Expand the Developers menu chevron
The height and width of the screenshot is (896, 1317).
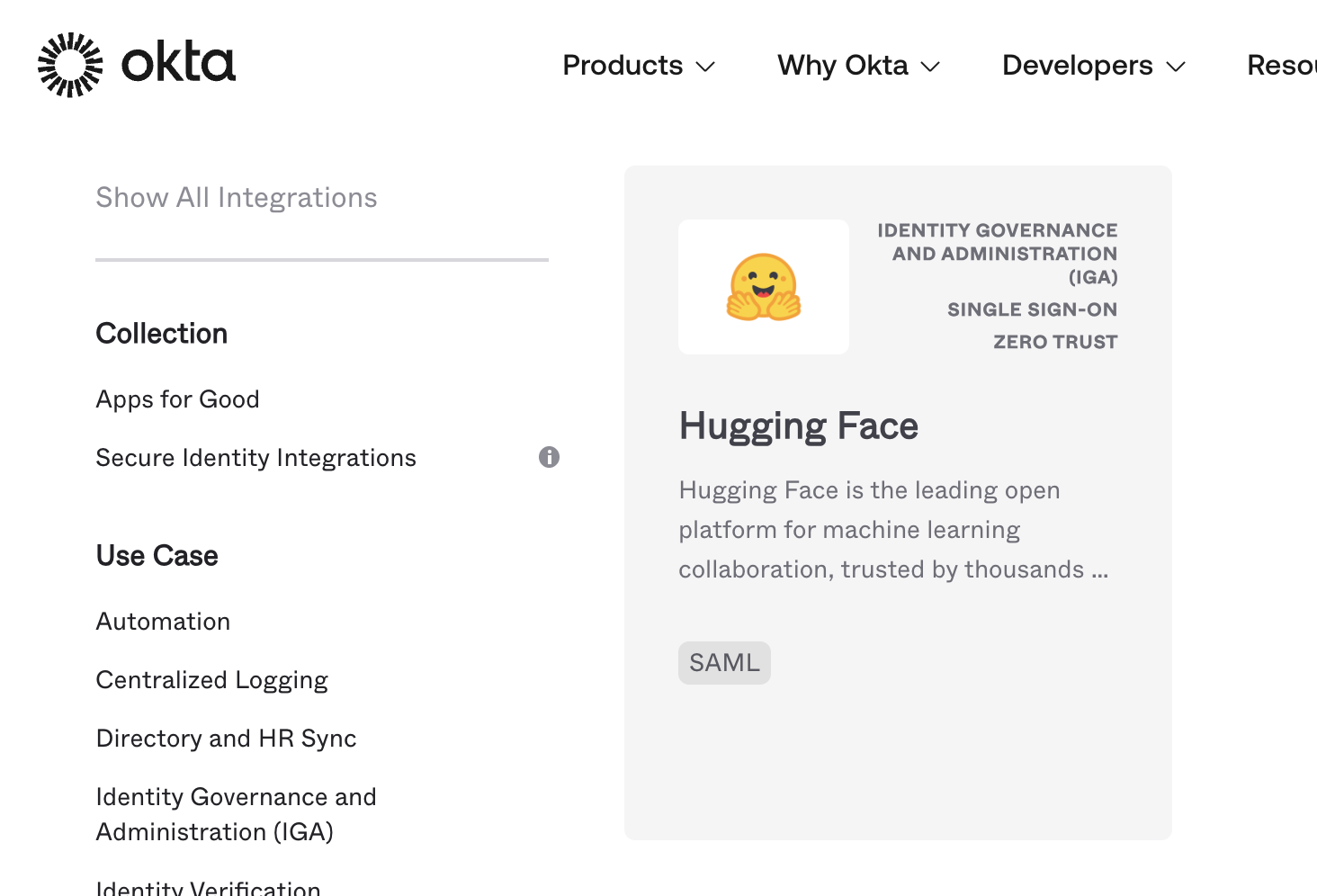click(1176, 67)
